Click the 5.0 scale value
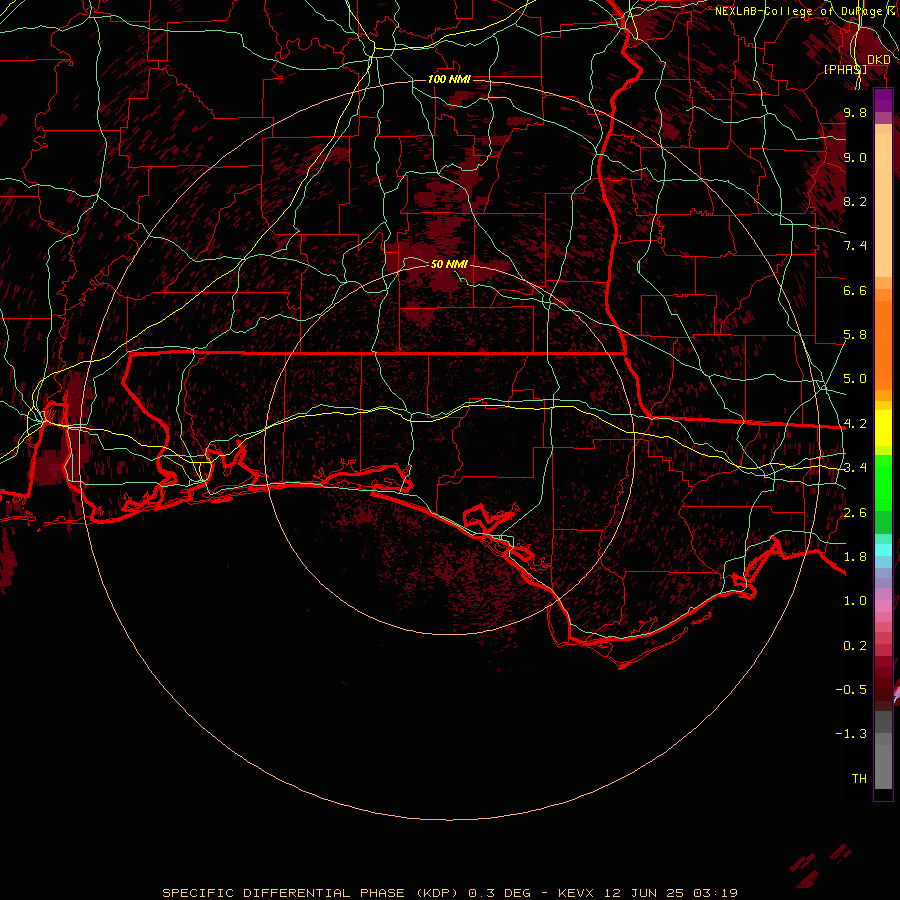Viewport: 900px width, 900px height. pos(855,379)
